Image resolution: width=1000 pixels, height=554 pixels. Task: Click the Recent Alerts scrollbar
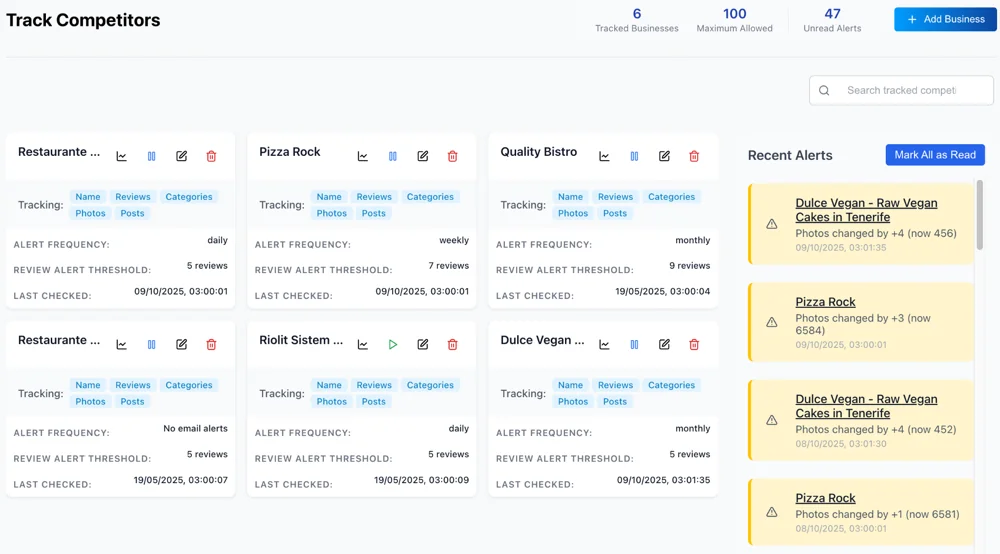979,215
